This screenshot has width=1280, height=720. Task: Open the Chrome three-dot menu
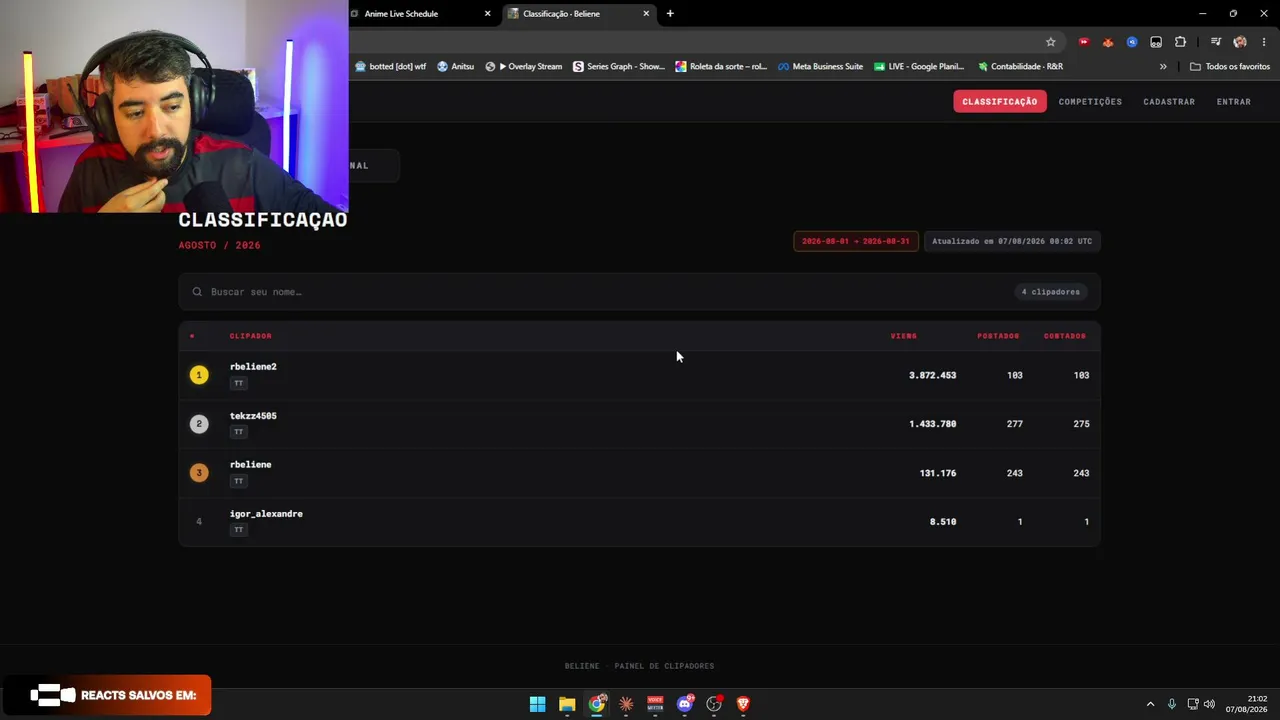click(x=1264, y=42)
